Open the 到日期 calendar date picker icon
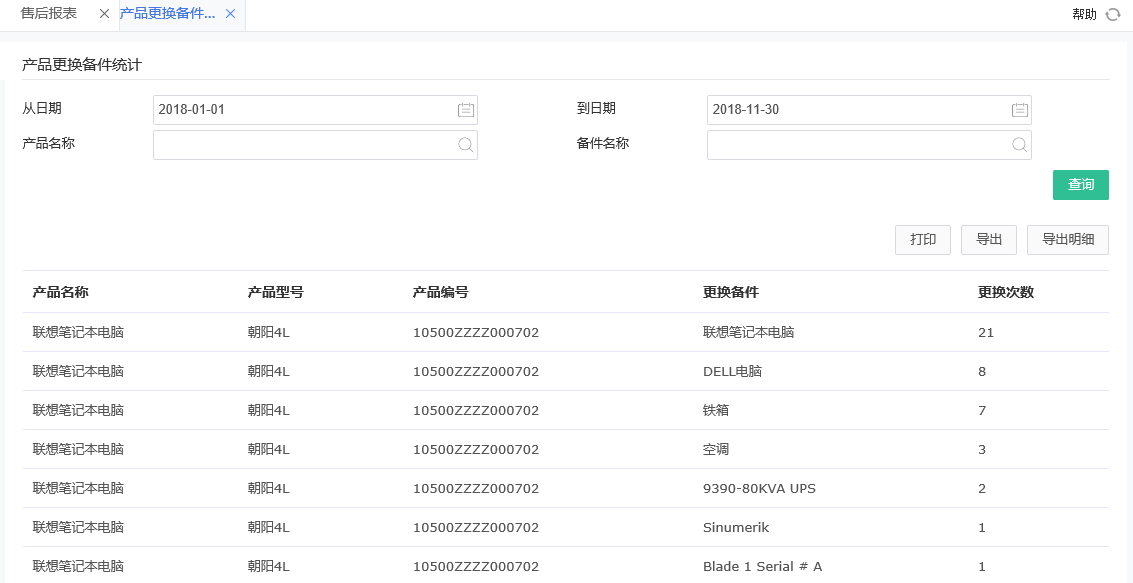Image resolution: width=1133 pixels, height=583 pixels. tap(1019, 110)
